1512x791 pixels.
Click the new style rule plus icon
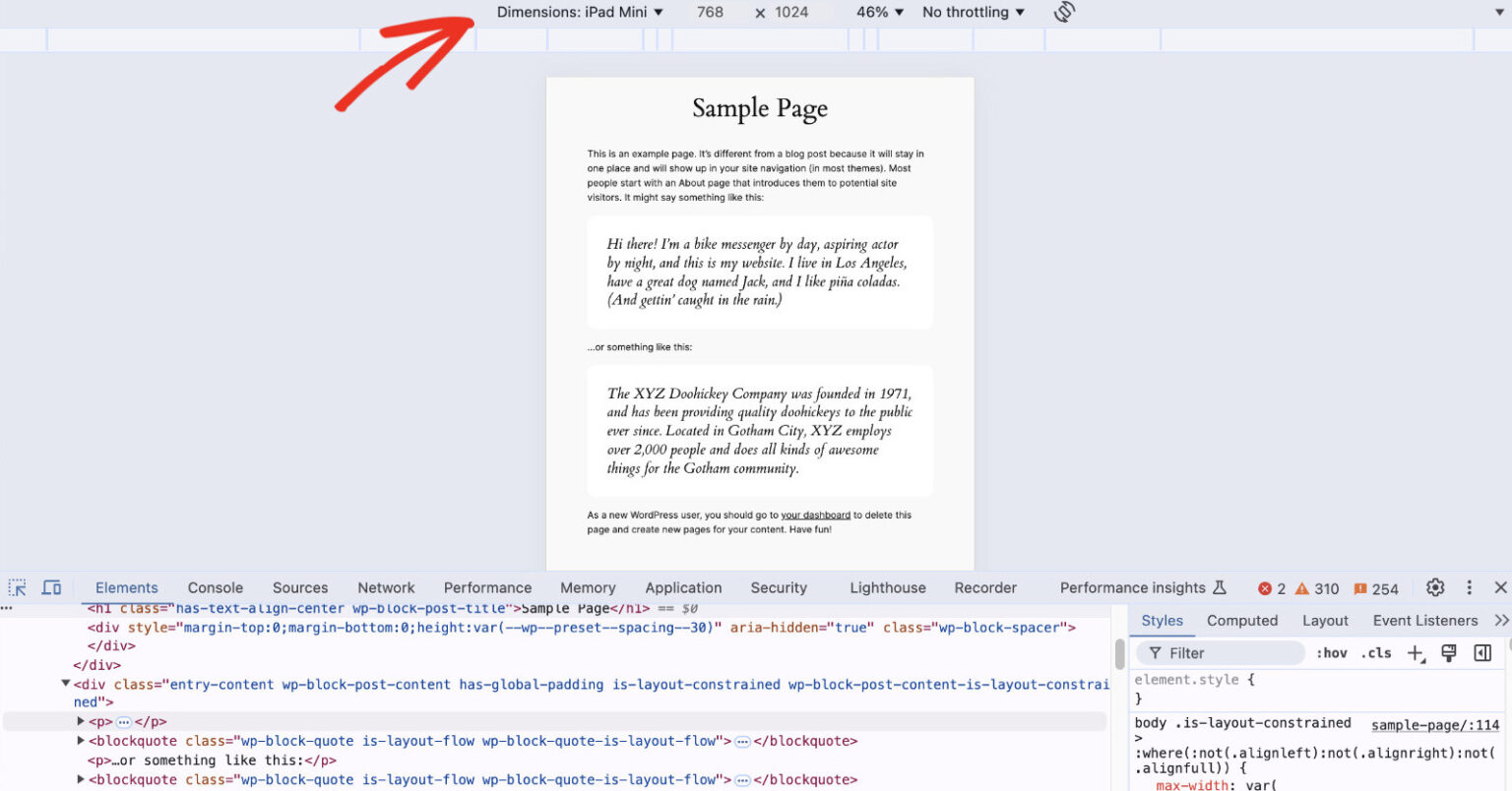[1415, 652]
